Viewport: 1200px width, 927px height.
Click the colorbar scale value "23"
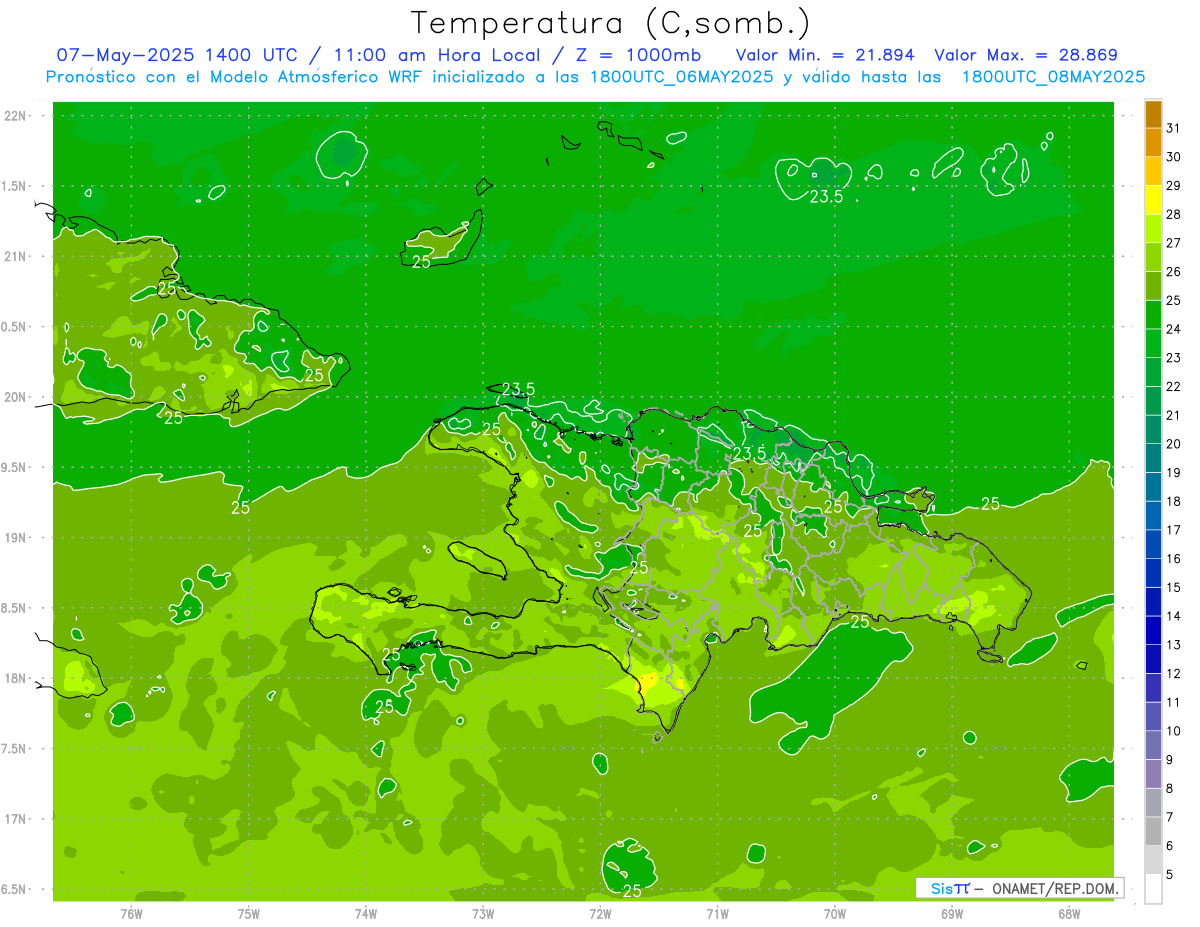click(x=1174, y=357)
